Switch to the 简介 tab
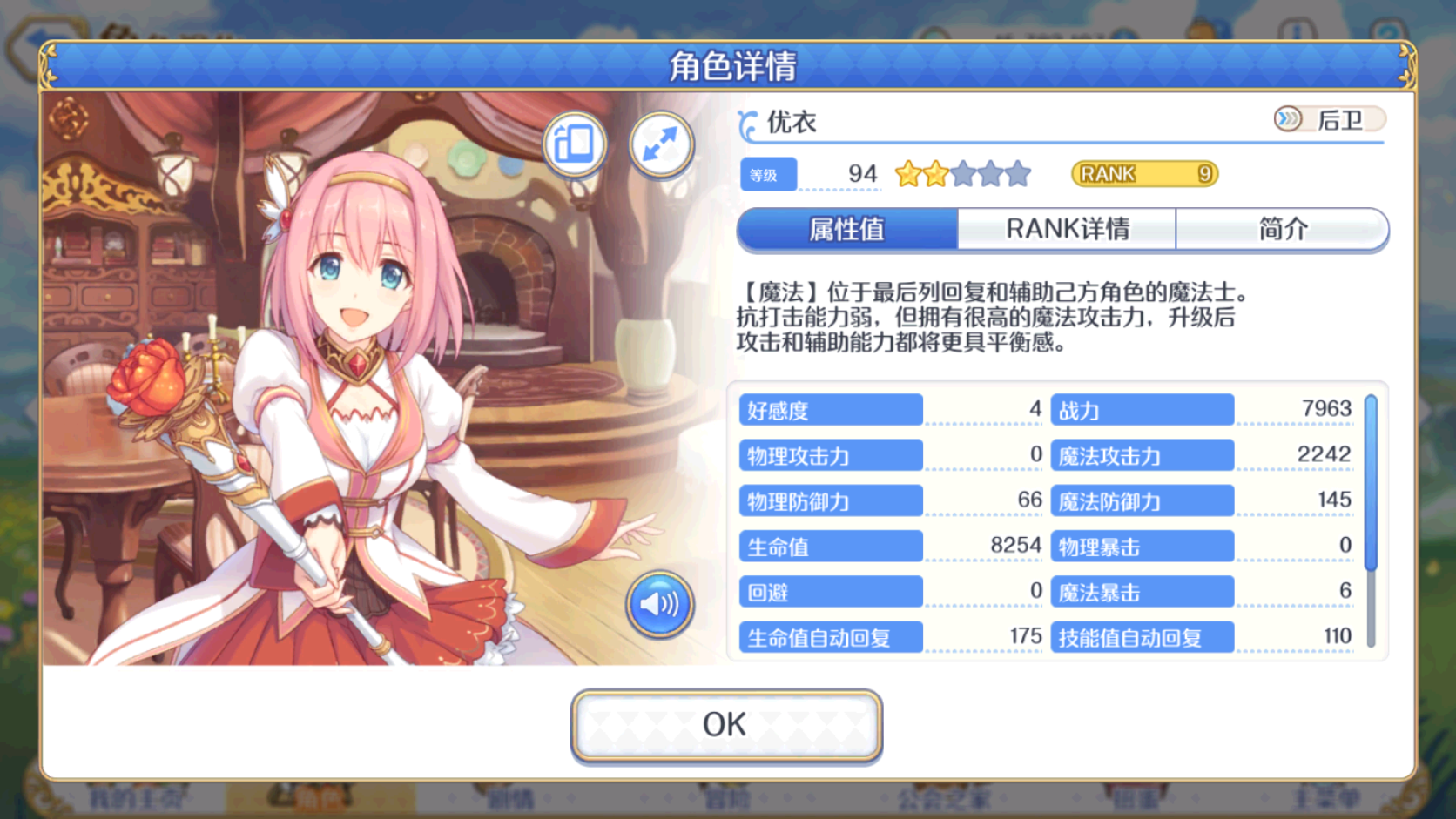 [1282, 229]
